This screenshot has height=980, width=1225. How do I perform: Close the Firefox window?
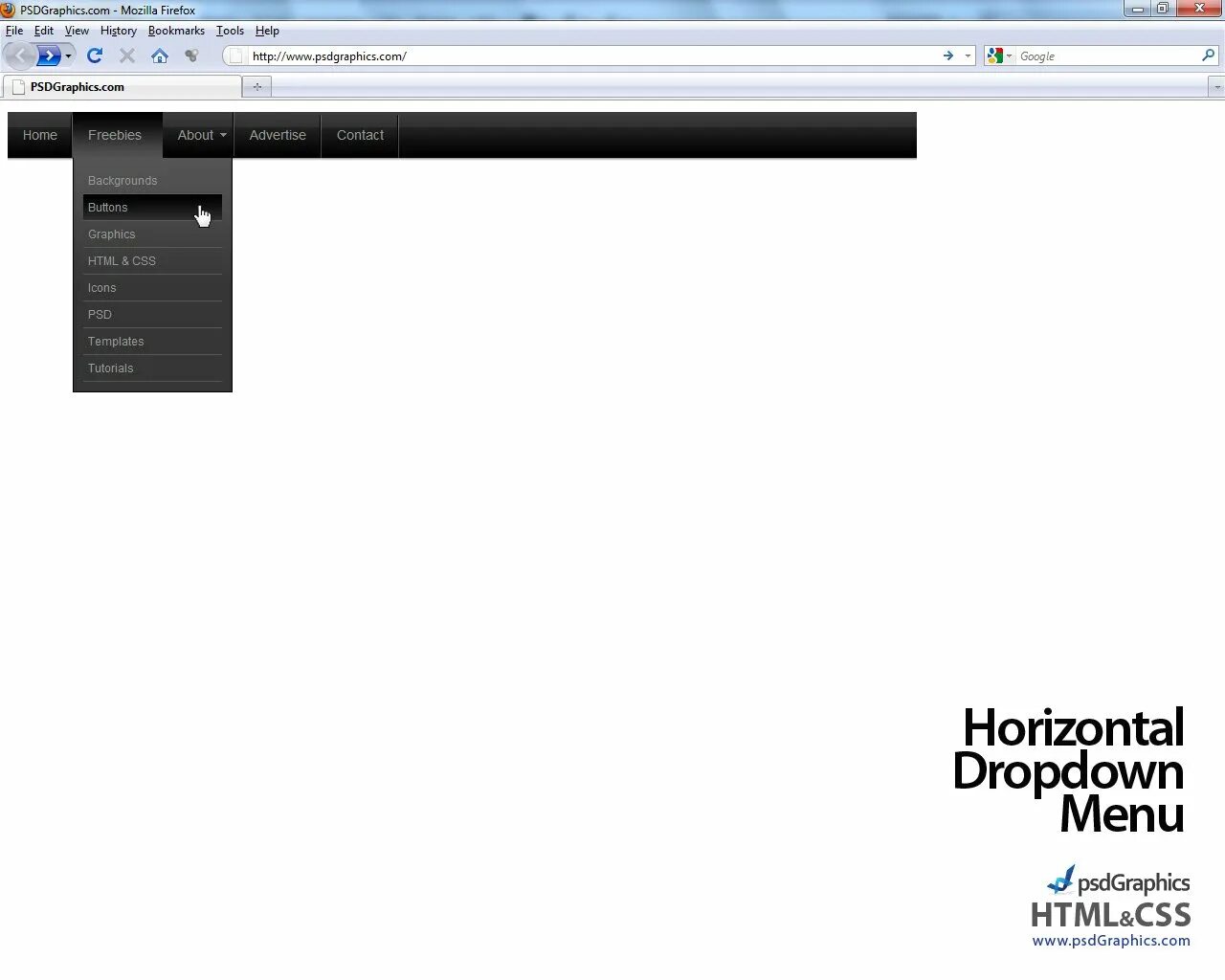click(1199, 9)
